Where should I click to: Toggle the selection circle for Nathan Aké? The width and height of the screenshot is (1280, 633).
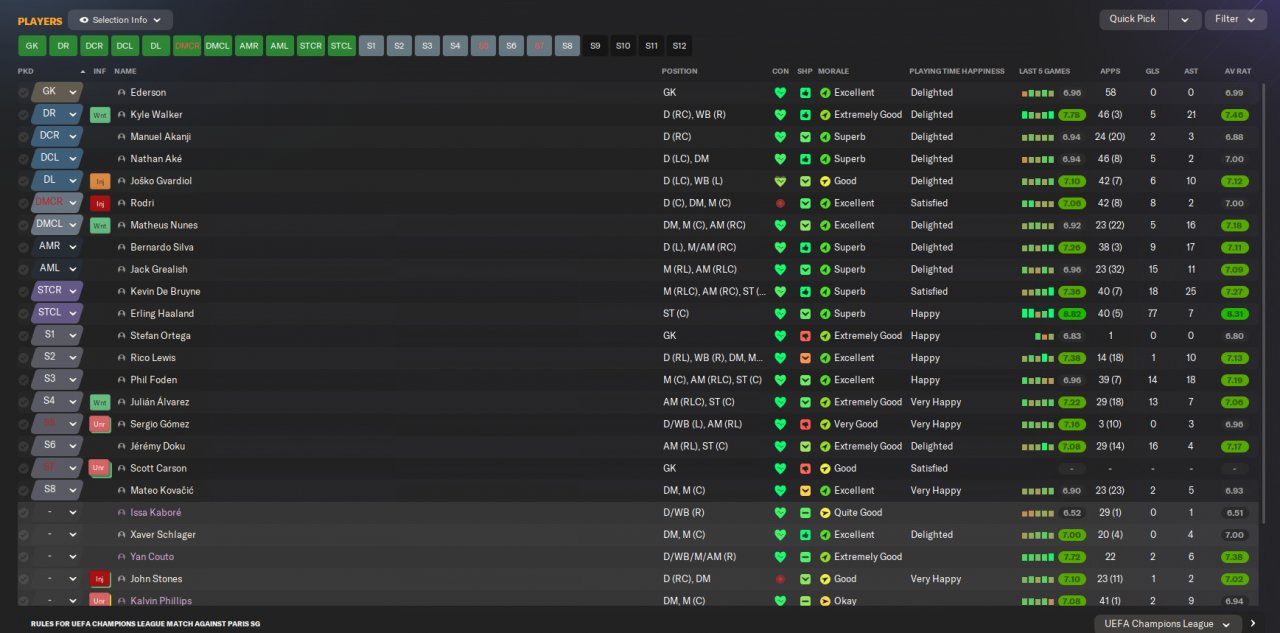(x=23, y=159)
